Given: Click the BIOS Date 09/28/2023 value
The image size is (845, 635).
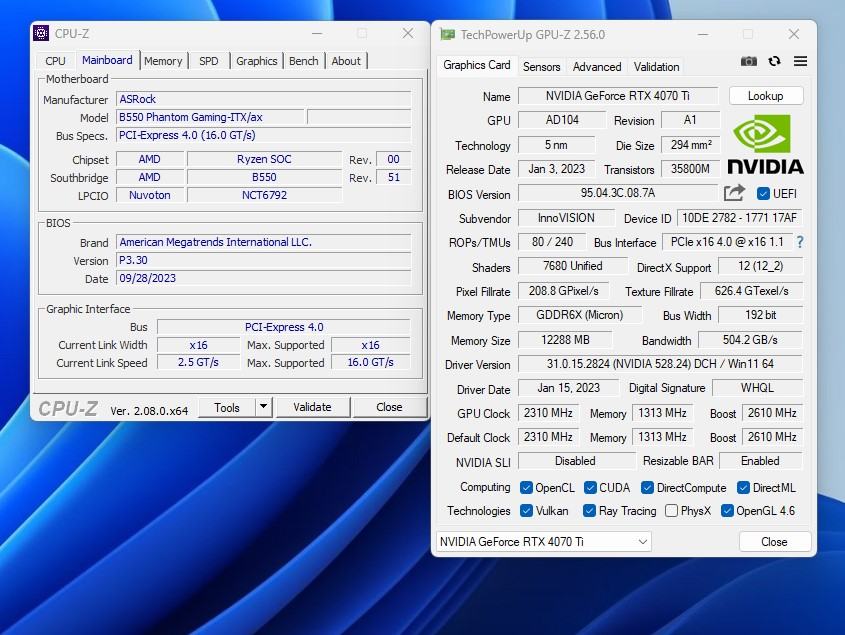Looking at the screenshot, I should click(263, 278).
